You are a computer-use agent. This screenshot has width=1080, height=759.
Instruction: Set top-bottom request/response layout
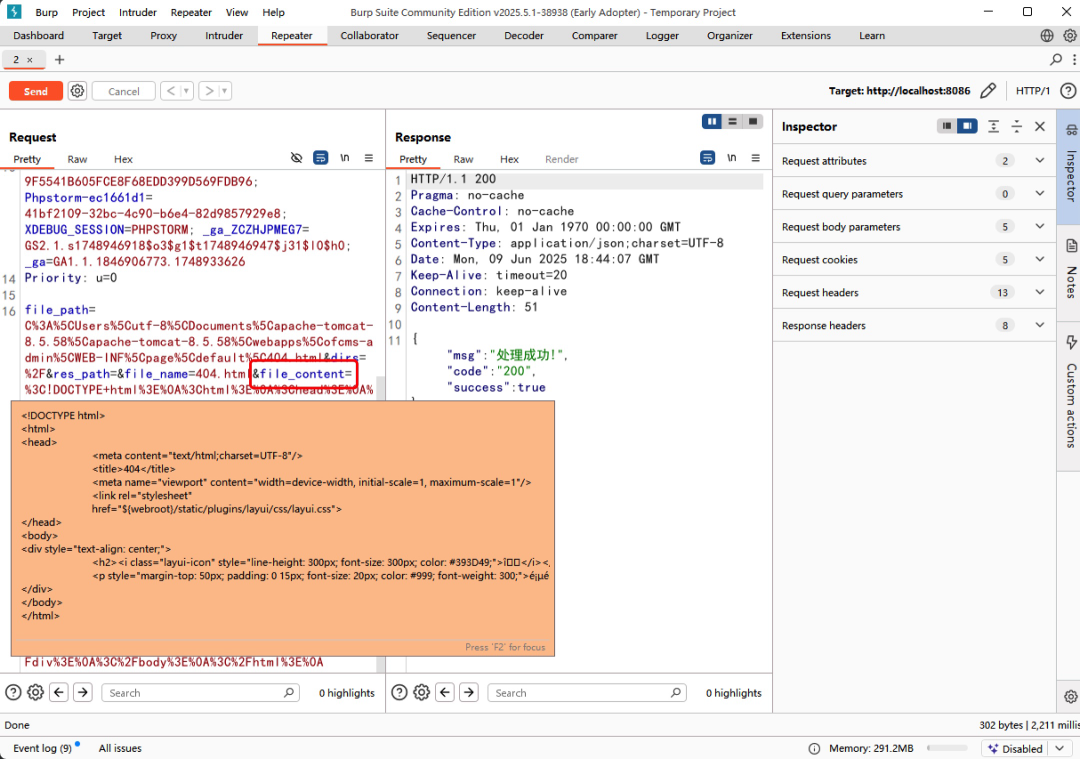coord(732,122)
